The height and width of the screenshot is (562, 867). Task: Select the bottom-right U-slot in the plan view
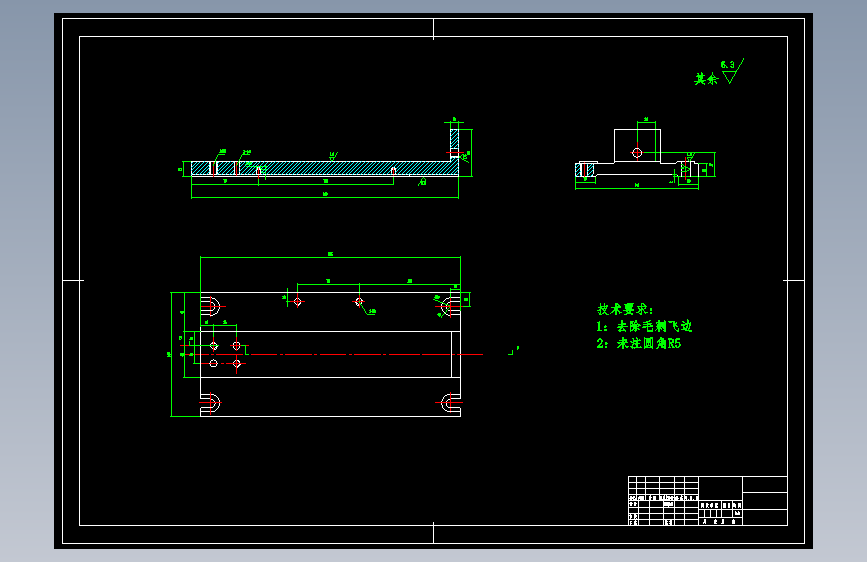(451, 403)
